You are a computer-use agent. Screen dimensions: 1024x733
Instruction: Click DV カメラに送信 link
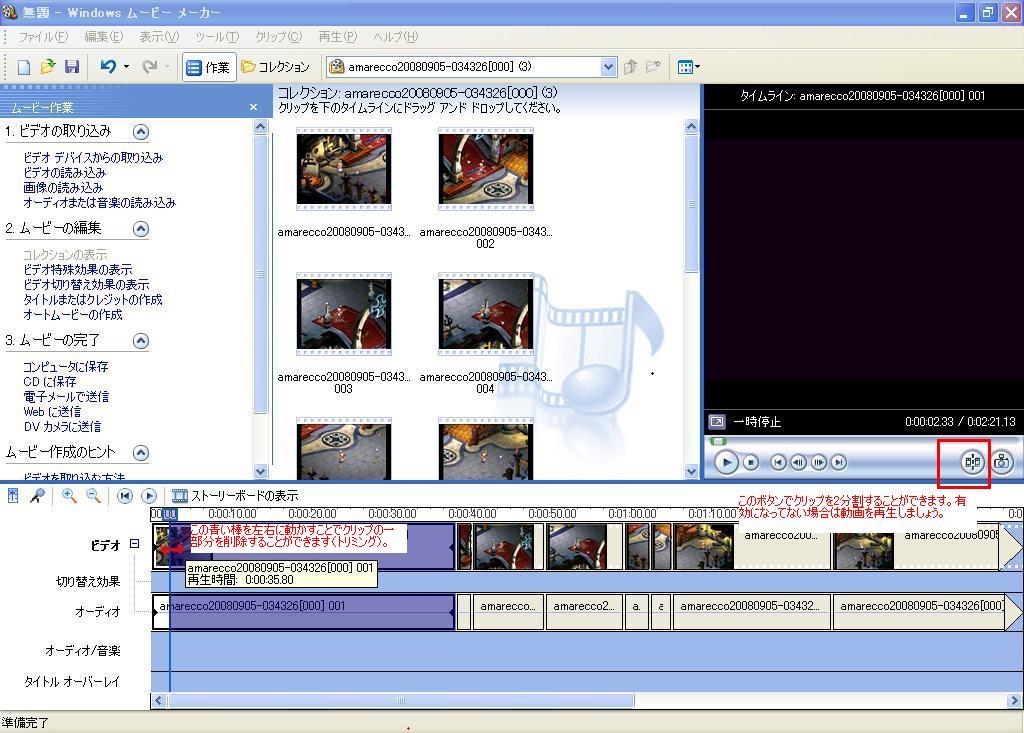coord(62,427)
